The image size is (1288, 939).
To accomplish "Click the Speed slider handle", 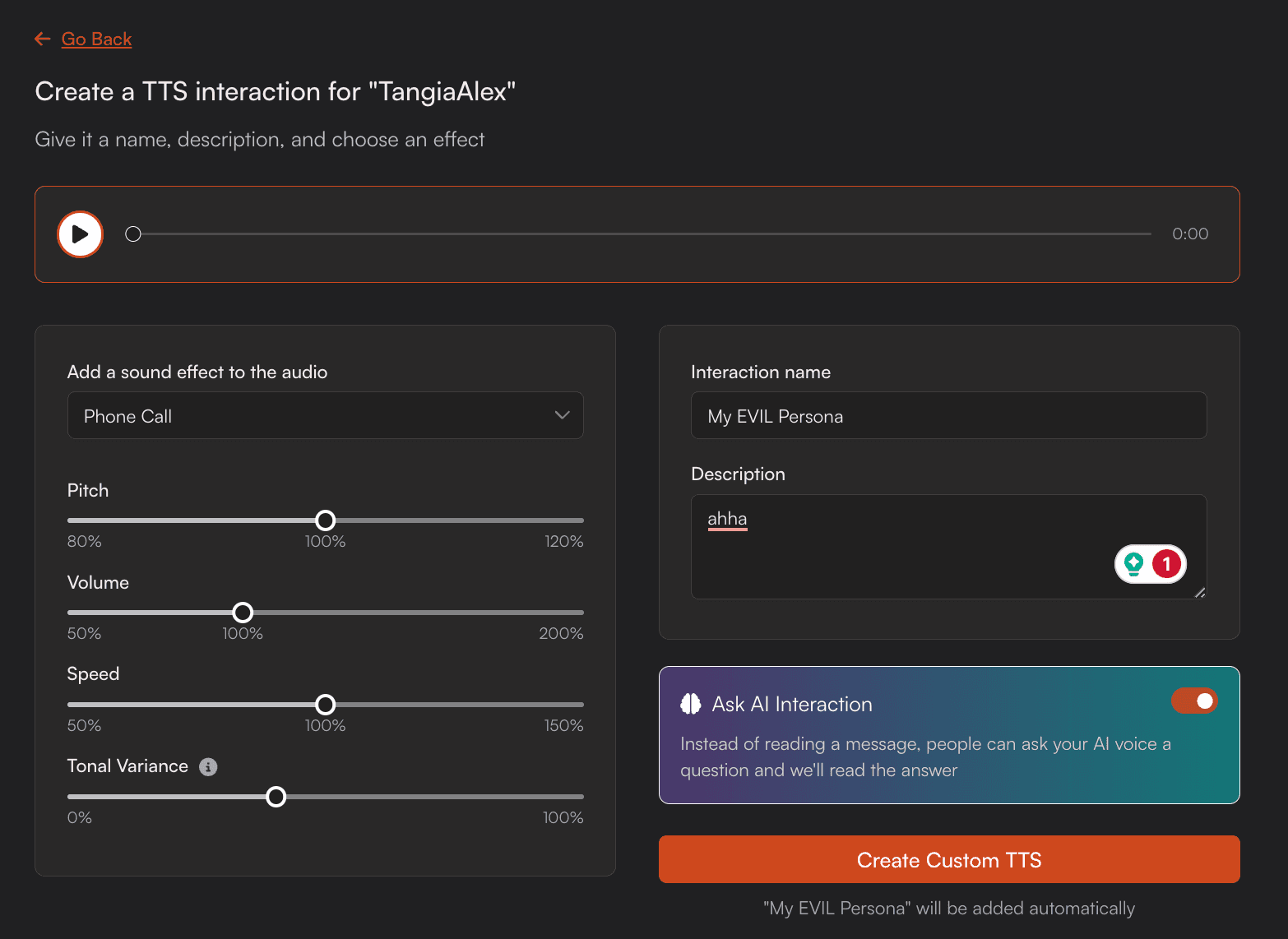I will (x=326, y=705).
